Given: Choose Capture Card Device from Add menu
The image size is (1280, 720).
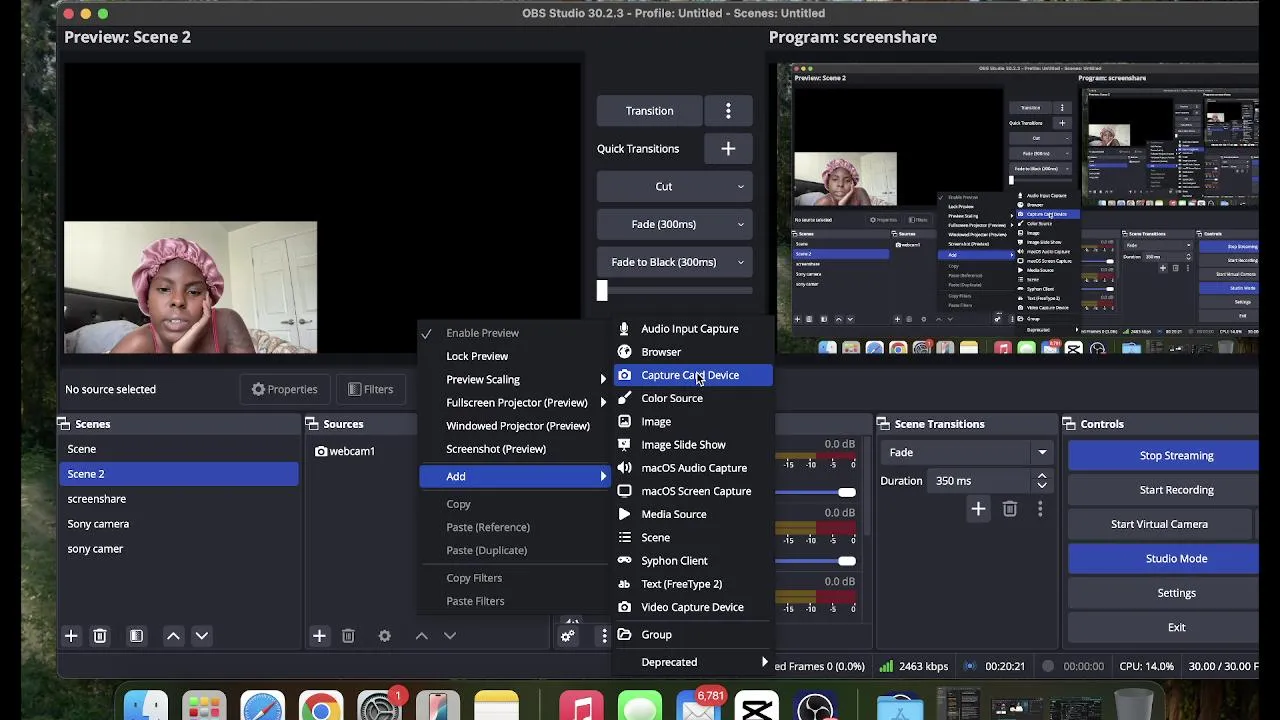Looking at the screenshot, I should click(694, 375).
